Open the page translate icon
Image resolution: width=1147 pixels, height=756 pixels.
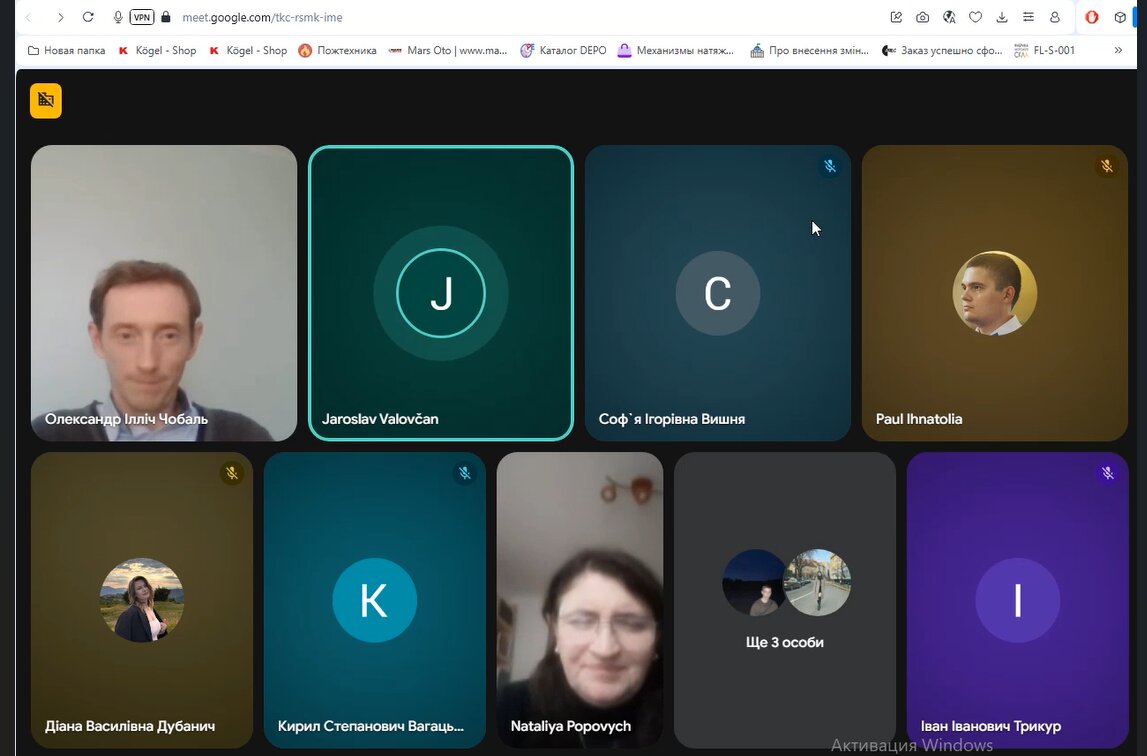point(949,17)
